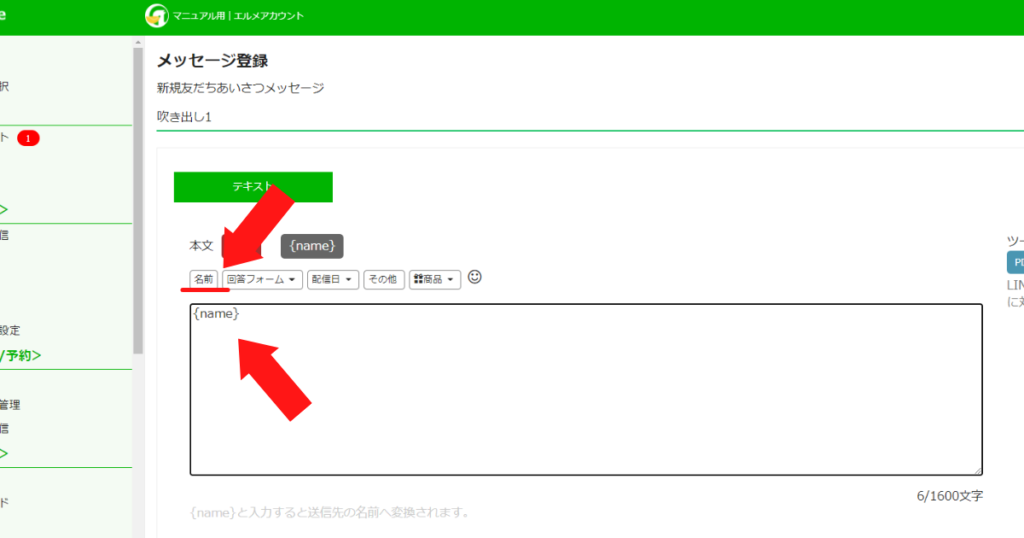Click the sidebar vertical scrollbar thumb

pyautogui.click(x=138, y=200)
